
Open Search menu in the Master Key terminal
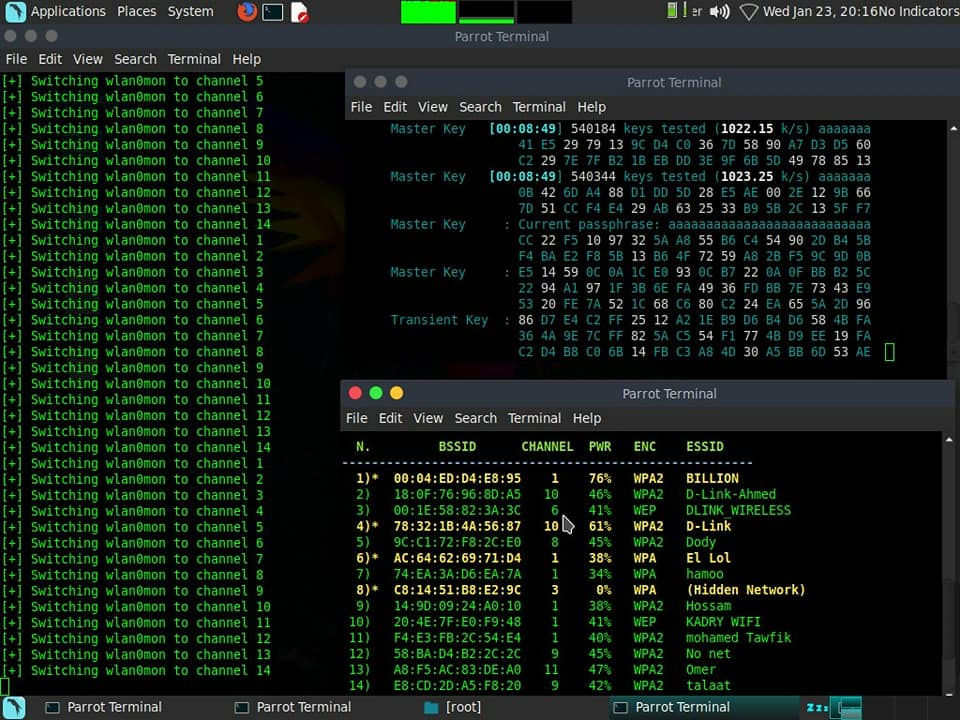(x=481, y=107)
